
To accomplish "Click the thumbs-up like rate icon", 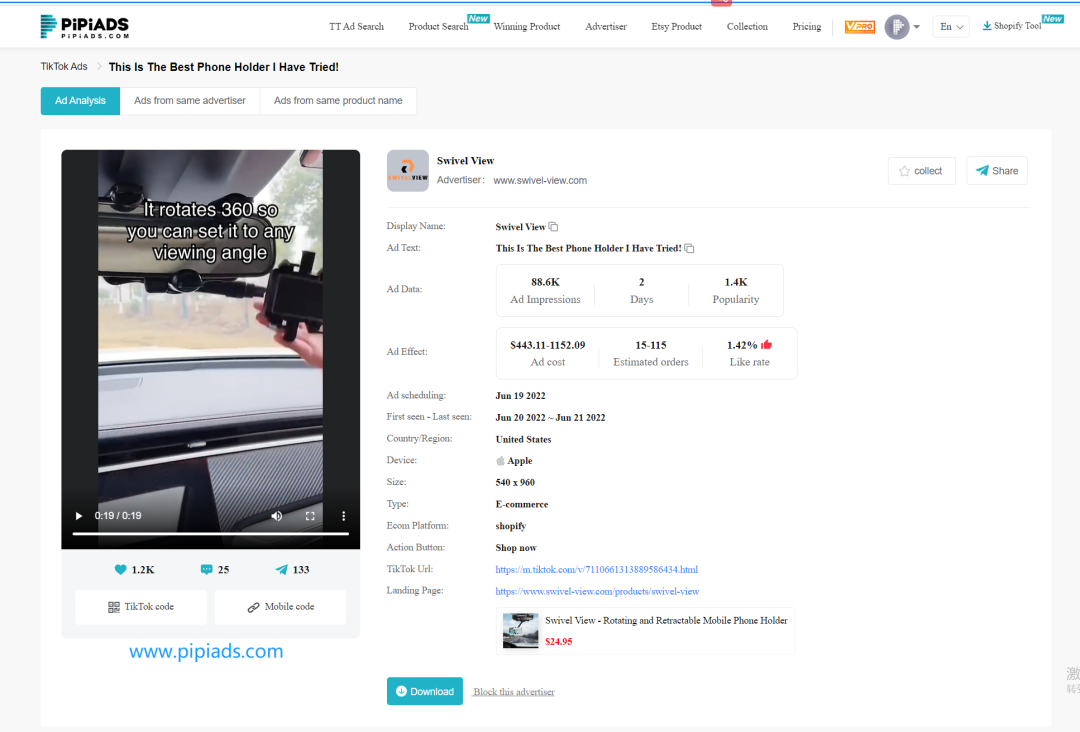I will pyautogui.click(x=767, y=344).
